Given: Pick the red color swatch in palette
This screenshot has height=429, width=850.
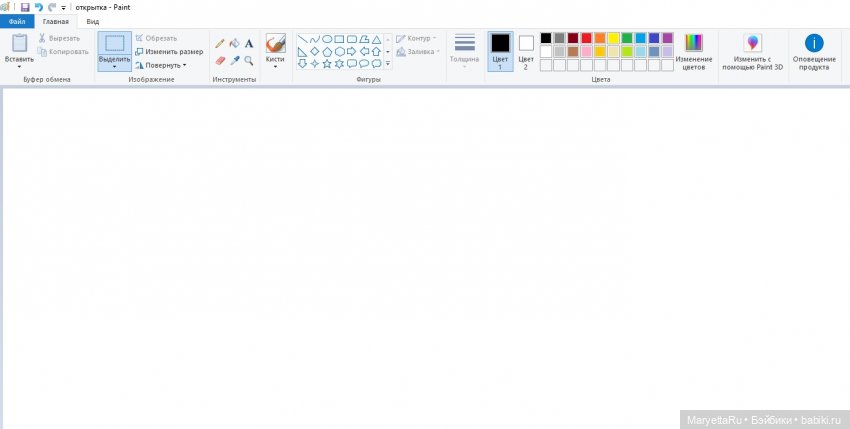Looking at the screenshot, I should (x=586, y=38).
